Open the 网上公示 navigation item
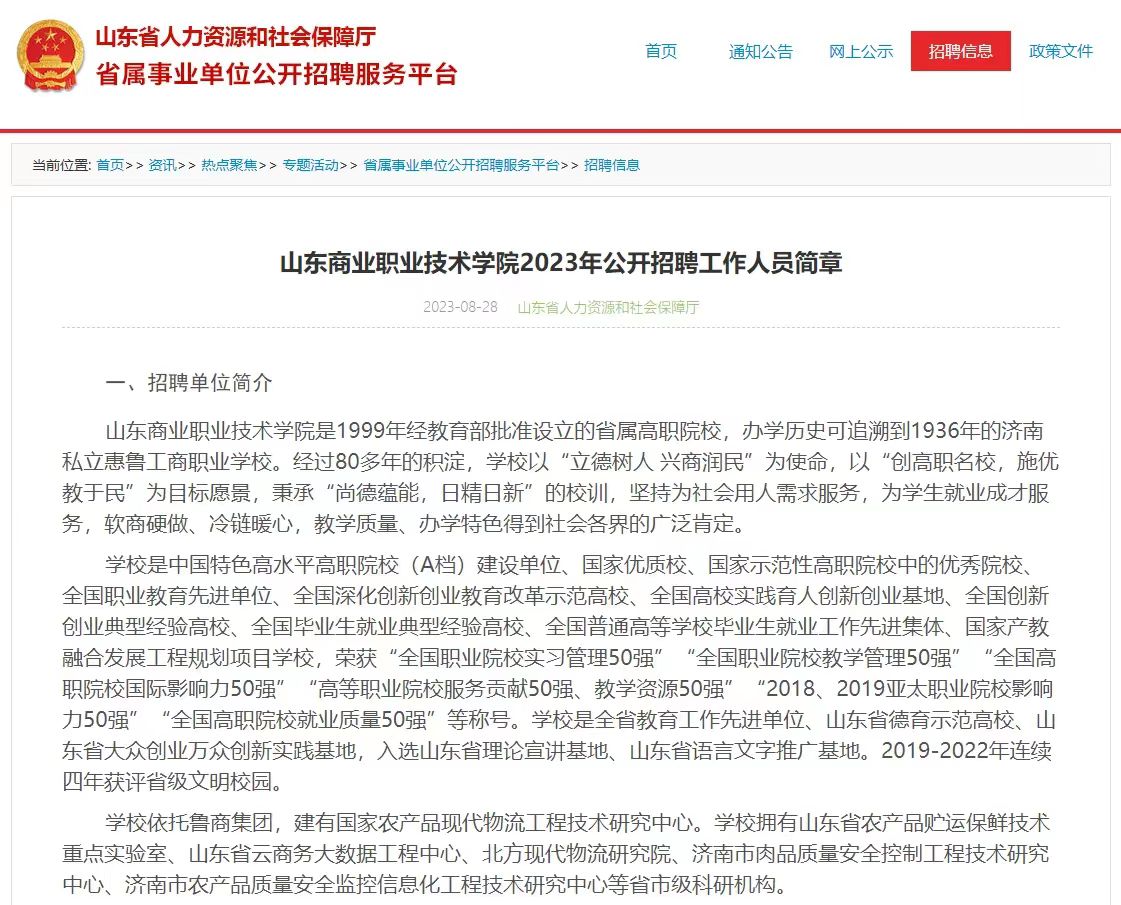Screen dimensions: 1121x905 point(861,51)
